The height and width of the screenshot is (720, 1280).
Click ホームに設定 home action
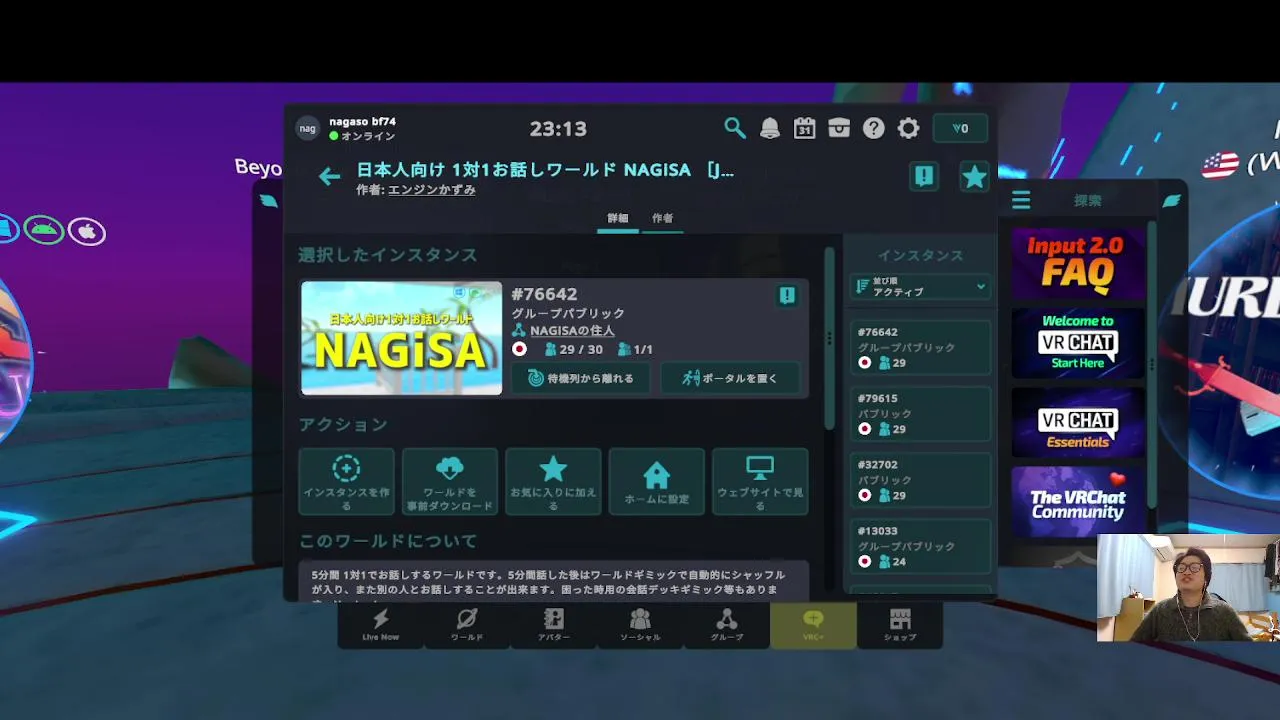coord(657,482)
